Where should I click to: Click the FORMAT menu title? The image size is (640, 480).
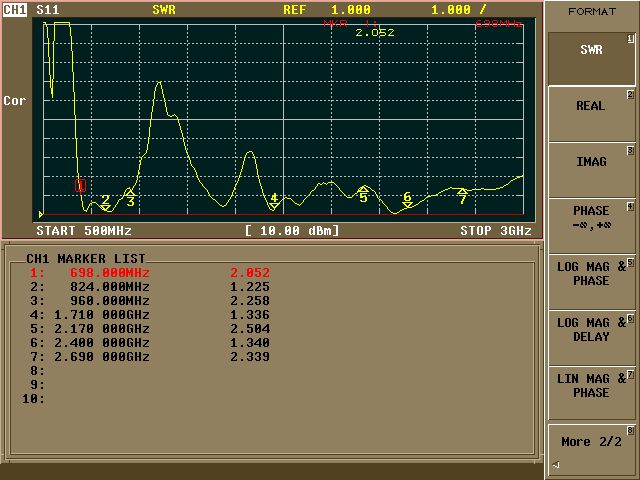click(591, 11)
